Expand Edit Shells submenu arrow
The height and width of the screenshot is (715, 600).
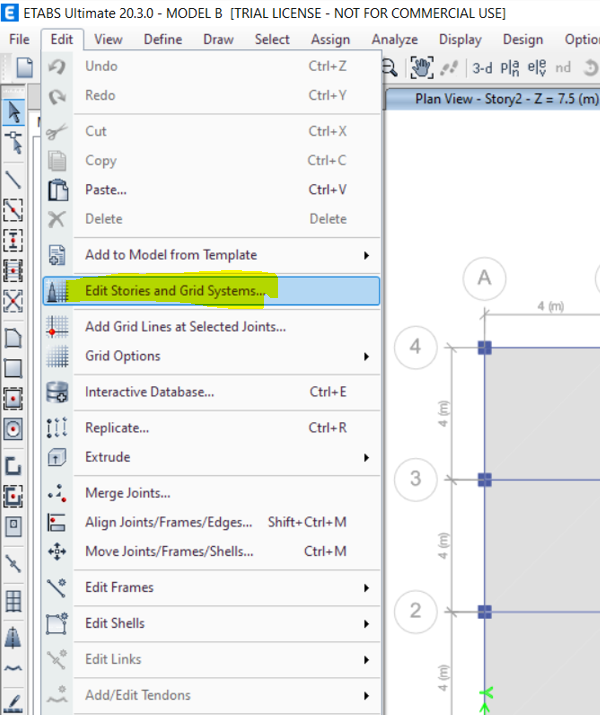(x=367, y=624)
